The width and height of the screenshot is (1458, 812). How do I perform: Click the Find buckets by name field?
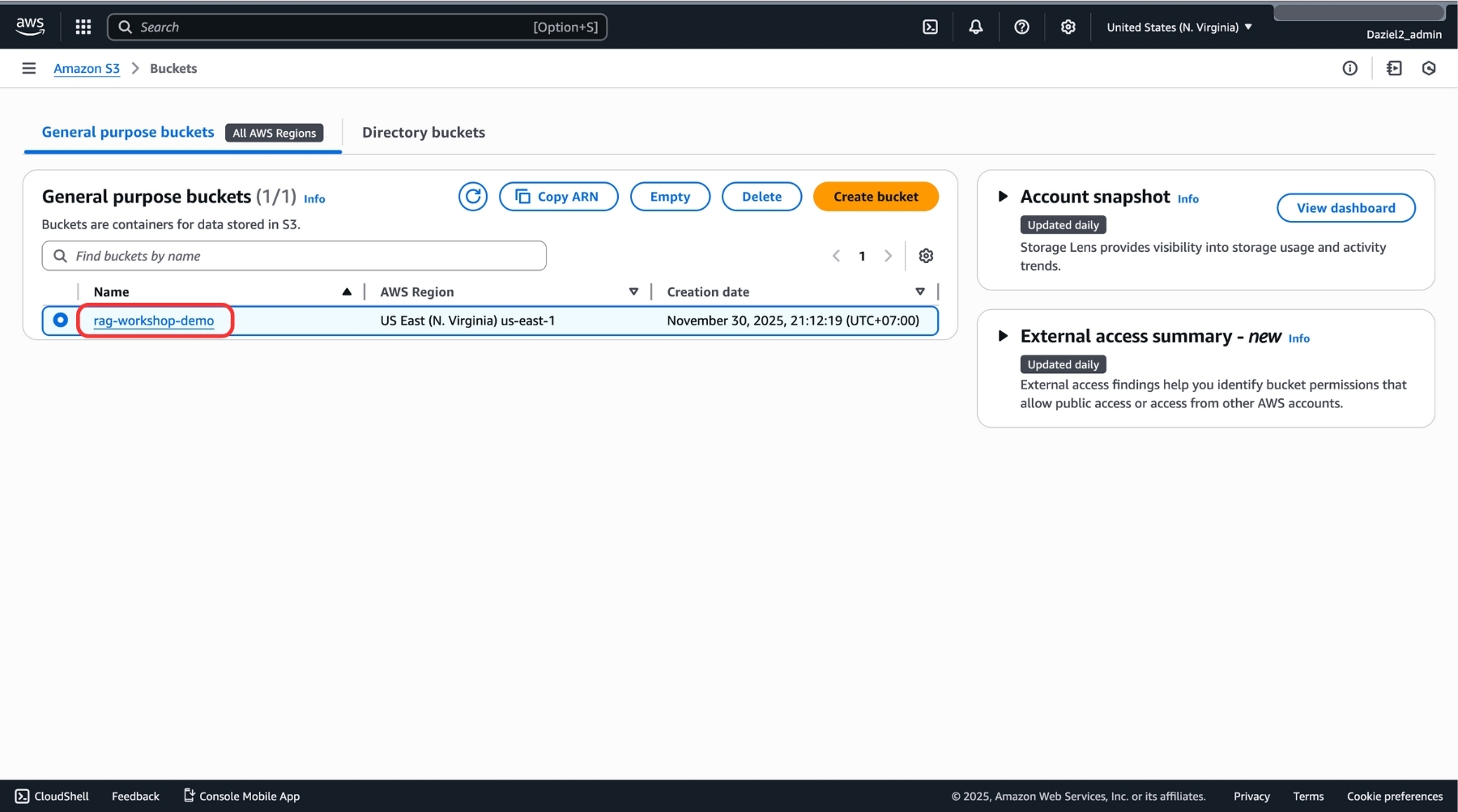(300, 256)
